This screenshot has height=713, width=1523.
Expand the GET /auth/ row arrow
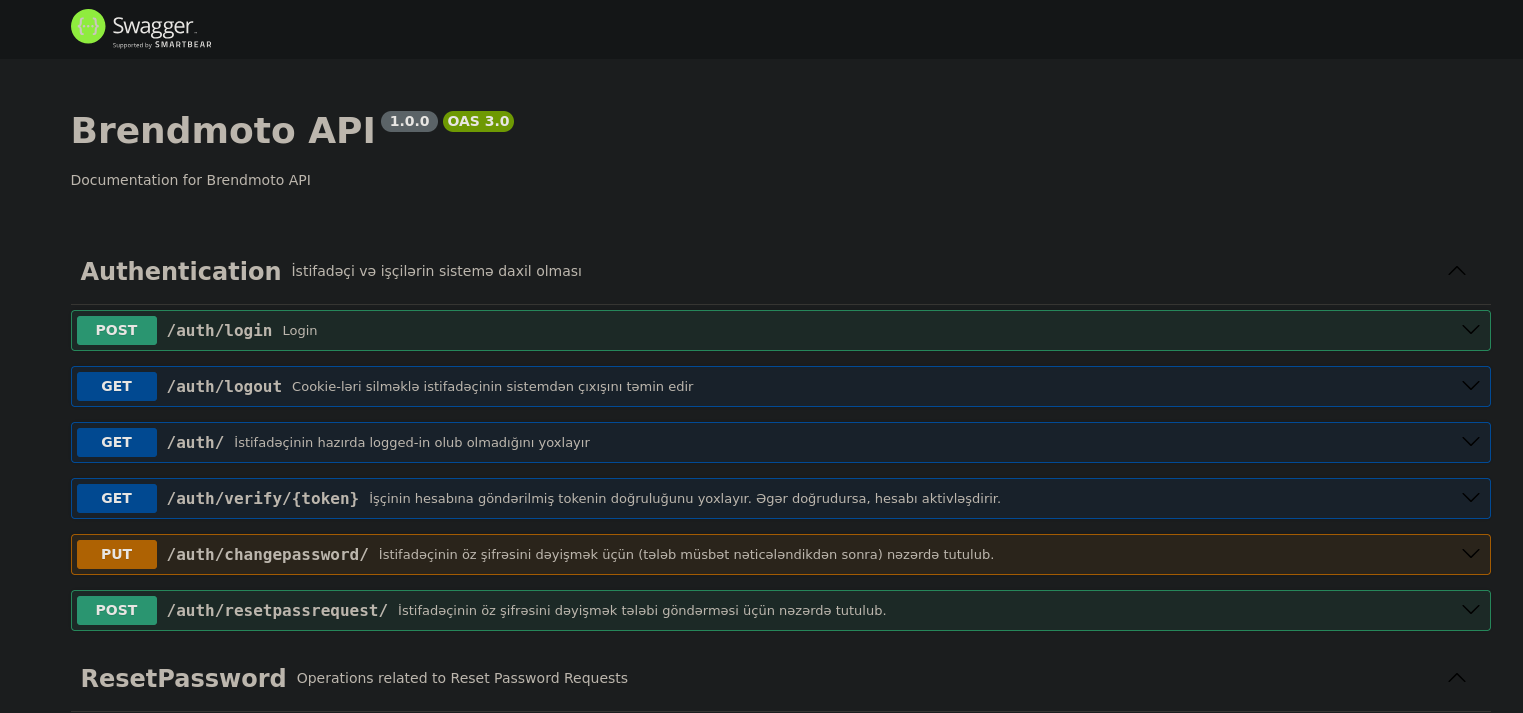(x=1470, y=442)
